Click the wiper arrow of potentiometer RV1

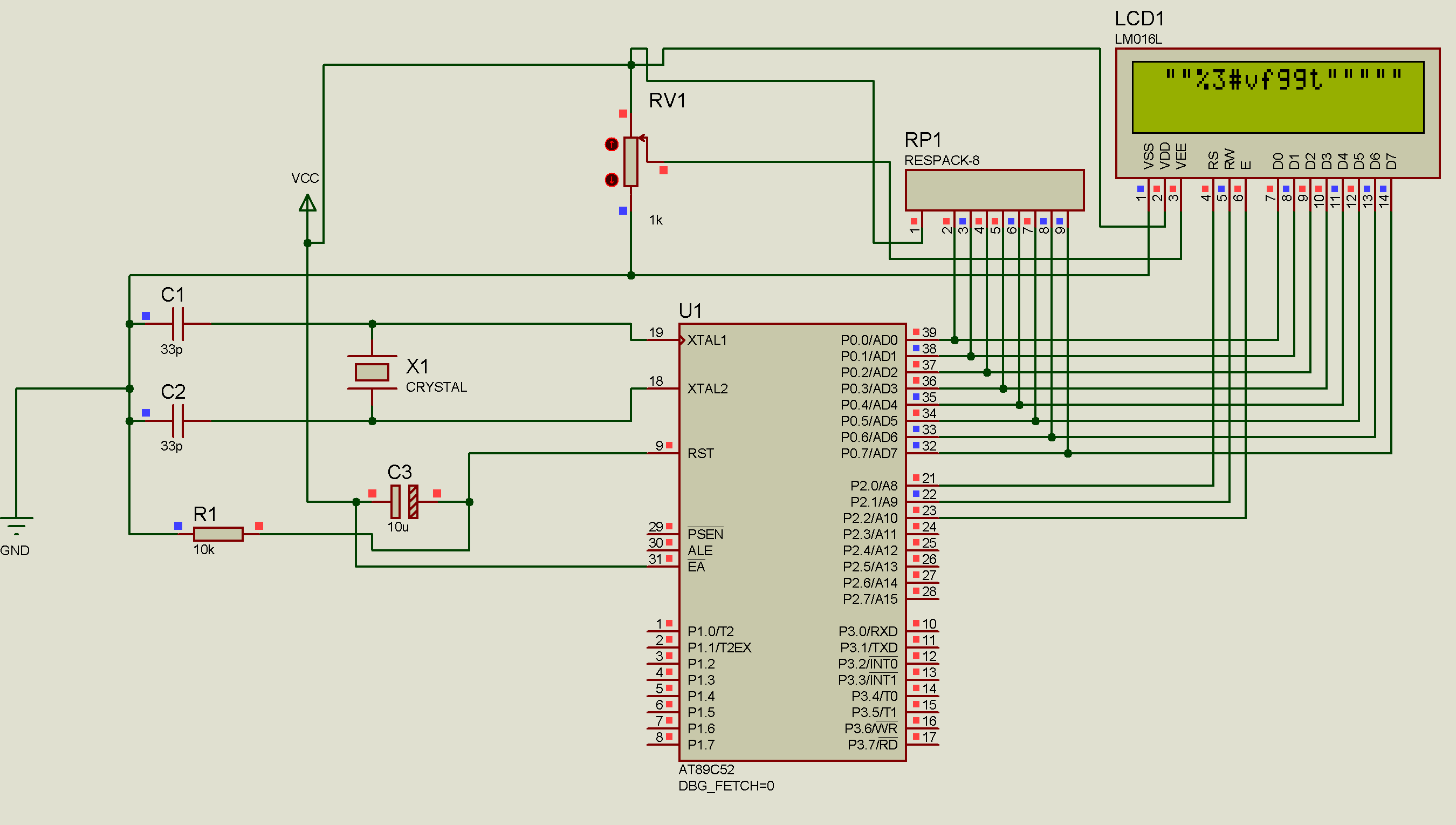[642, 137]
